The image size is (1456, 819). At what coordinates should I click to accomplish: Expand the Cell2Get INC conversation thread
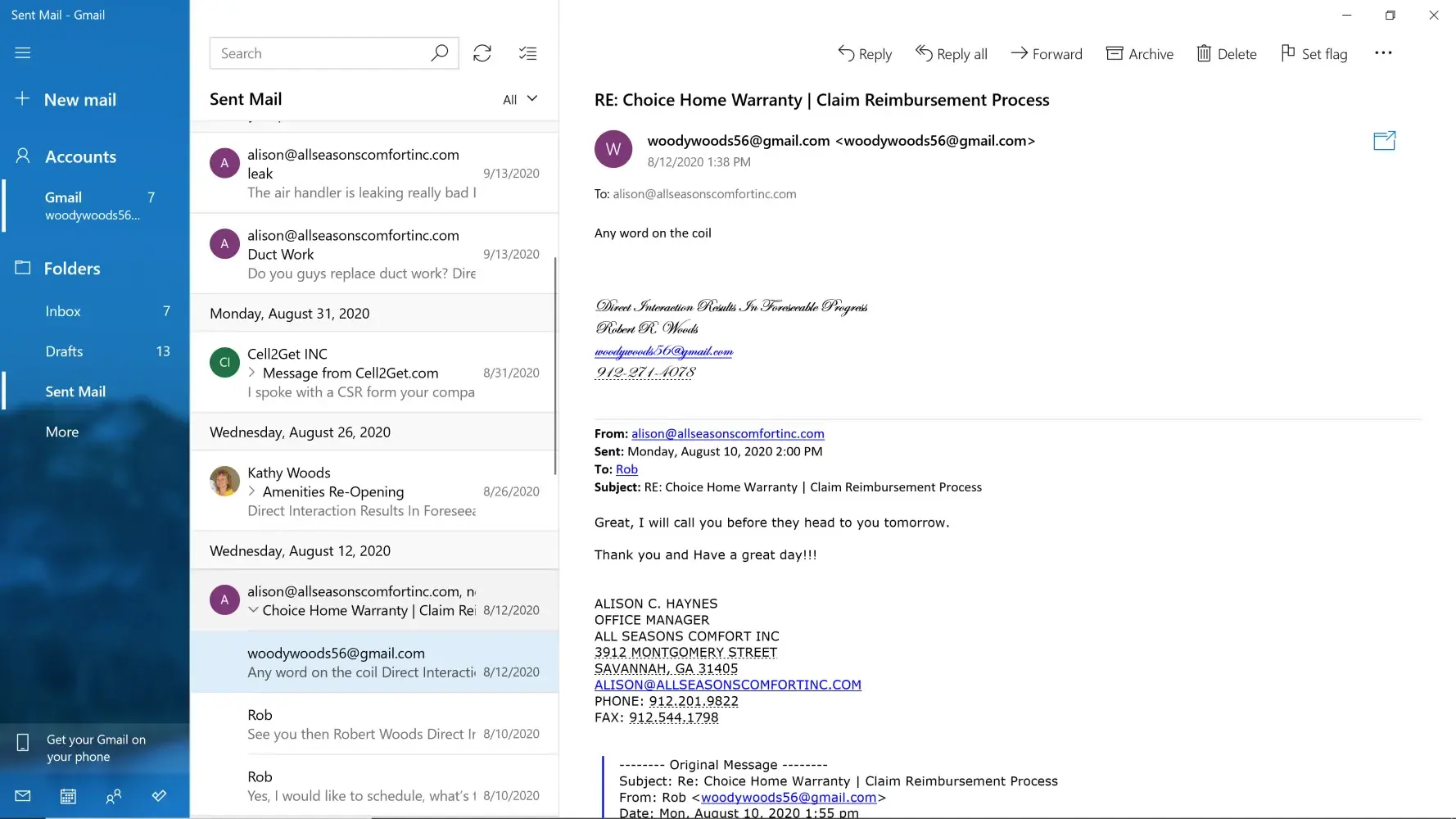(x=252, y=373)
